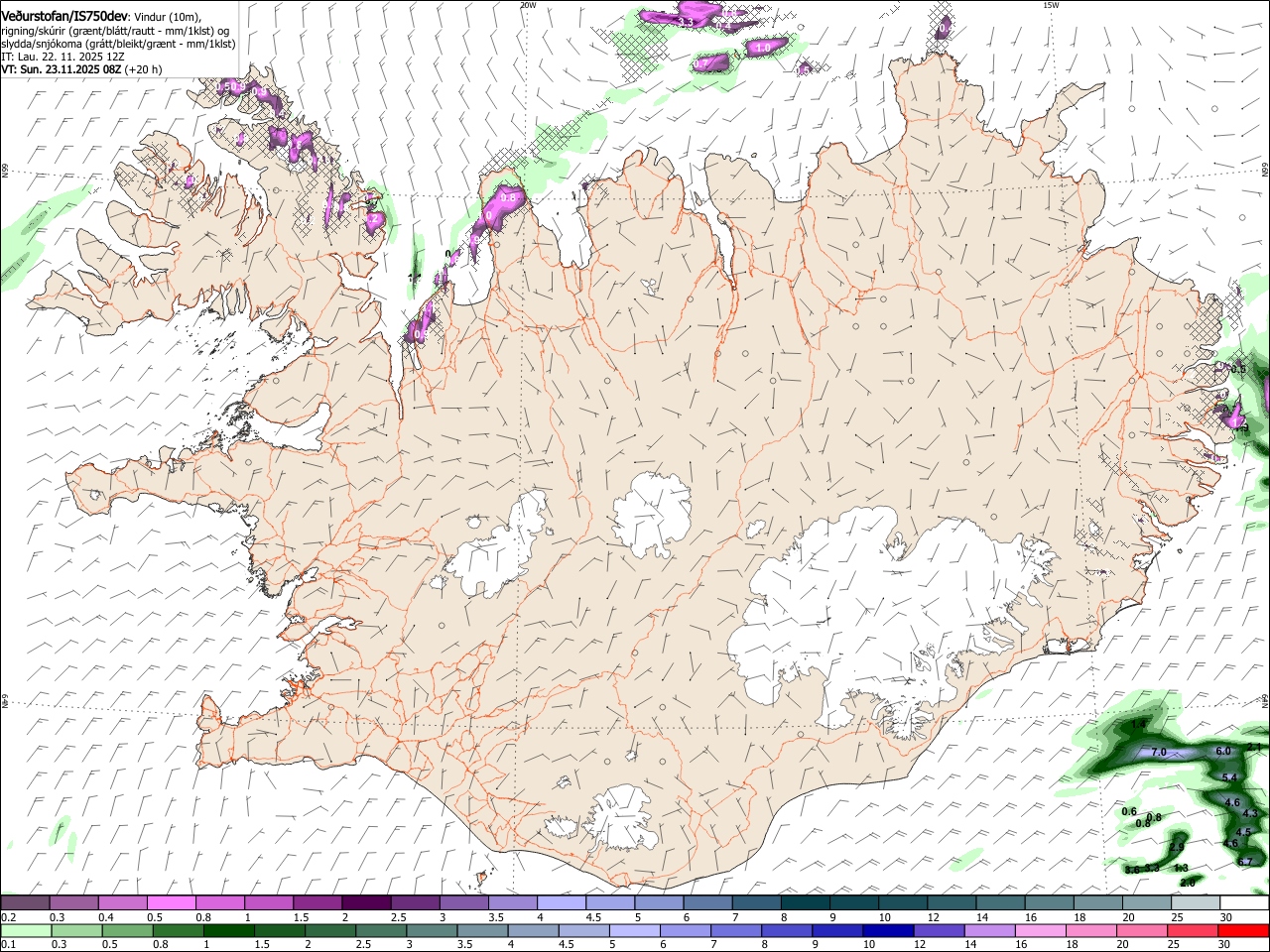
Task: Pick the upper legend swatch between 4 and 4.5
Action: pos(561,903)
